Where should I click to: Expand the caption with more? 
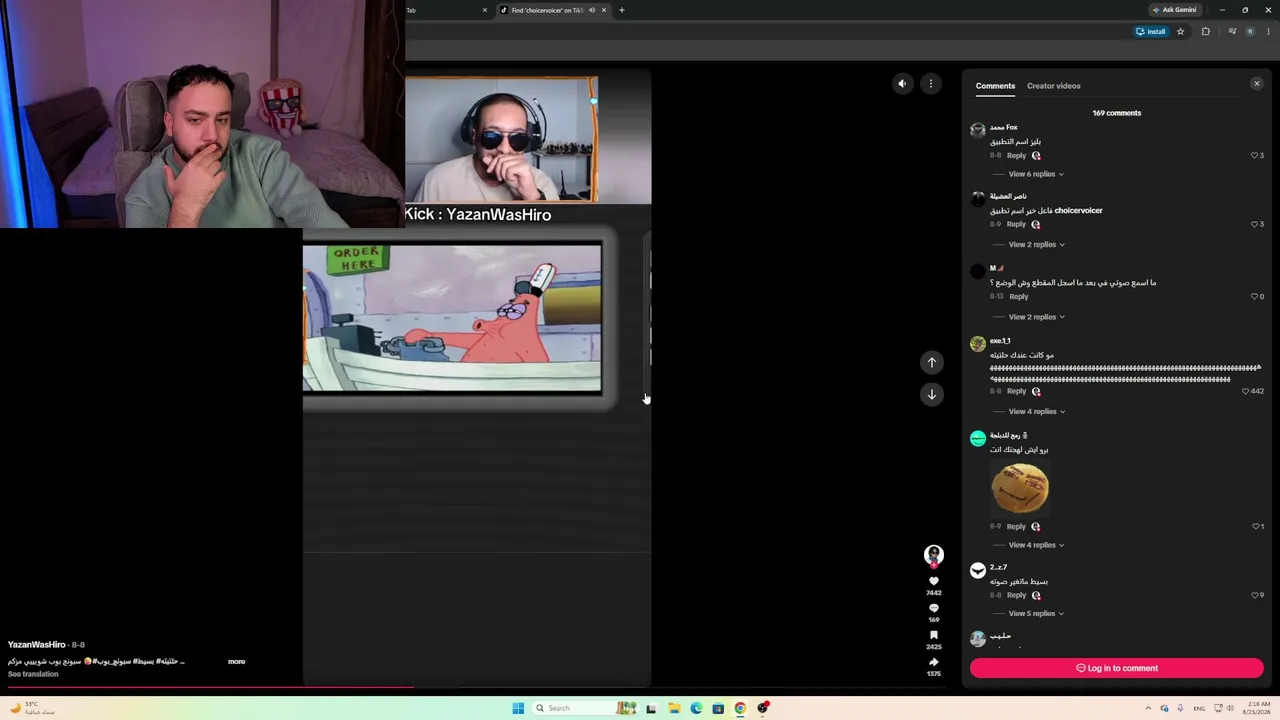click(236, 661)
